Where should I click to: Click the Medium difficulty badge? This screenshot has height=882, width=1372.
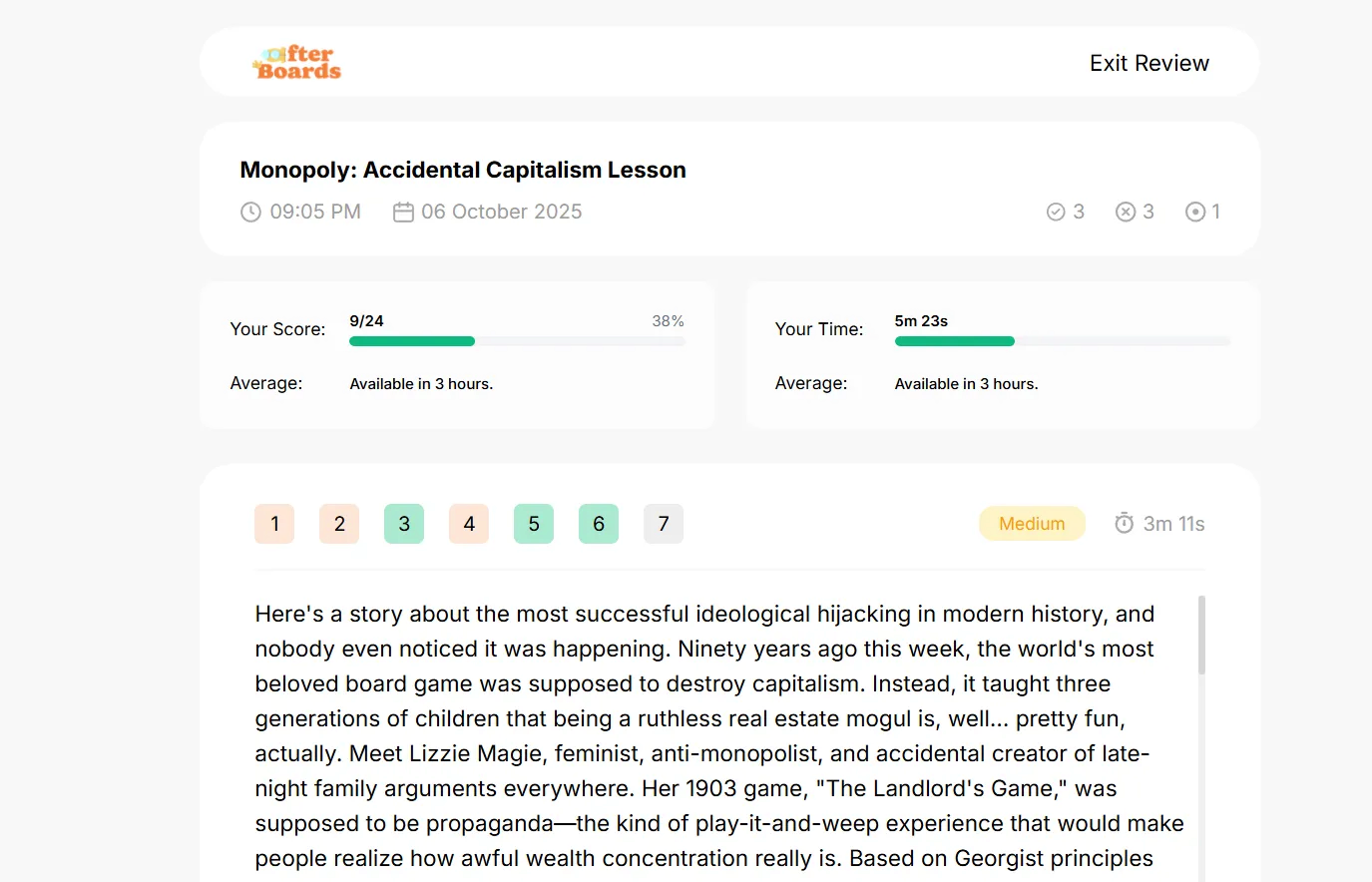coord(1032,524)
